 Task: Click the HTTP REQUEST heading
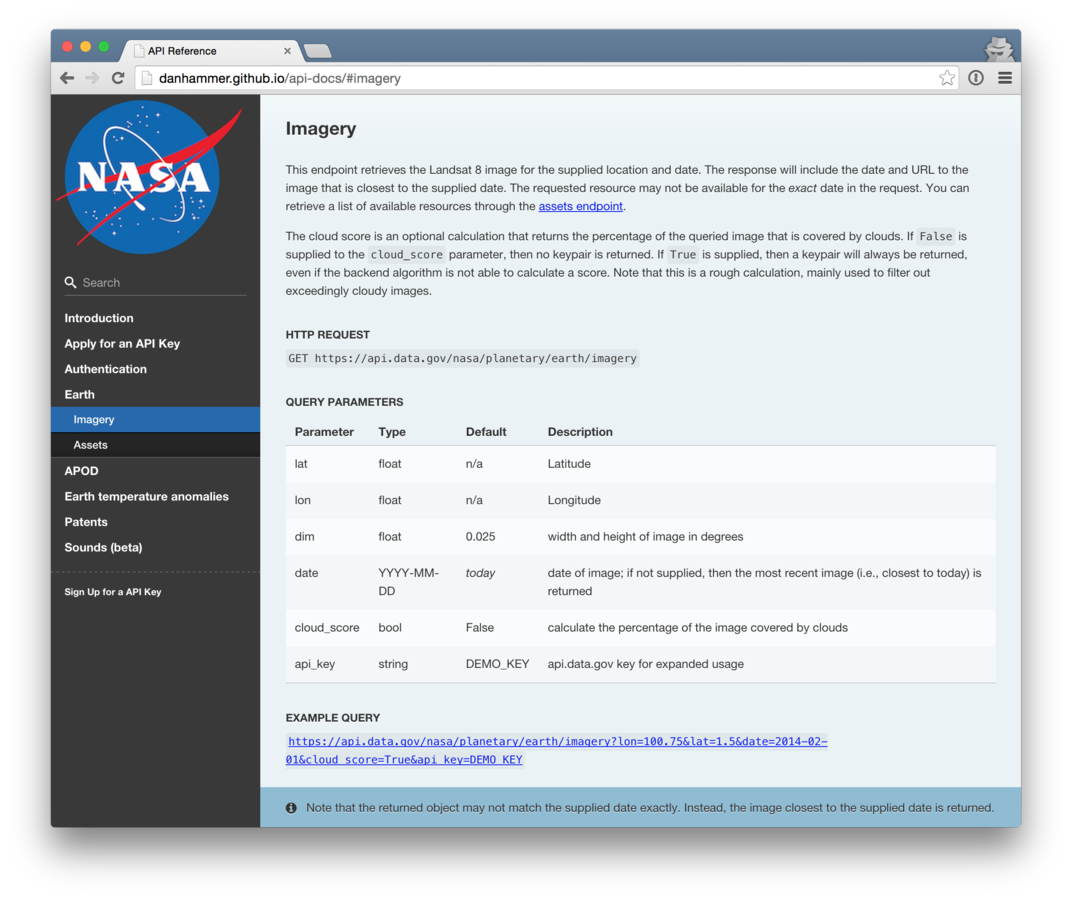[327, 334]
